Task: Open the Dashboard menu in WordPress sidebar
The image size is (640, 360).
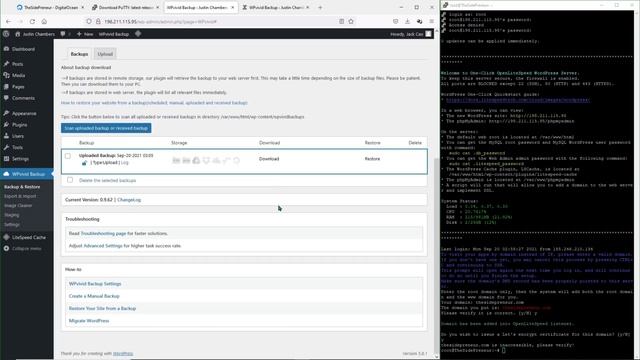Action: 23,49
